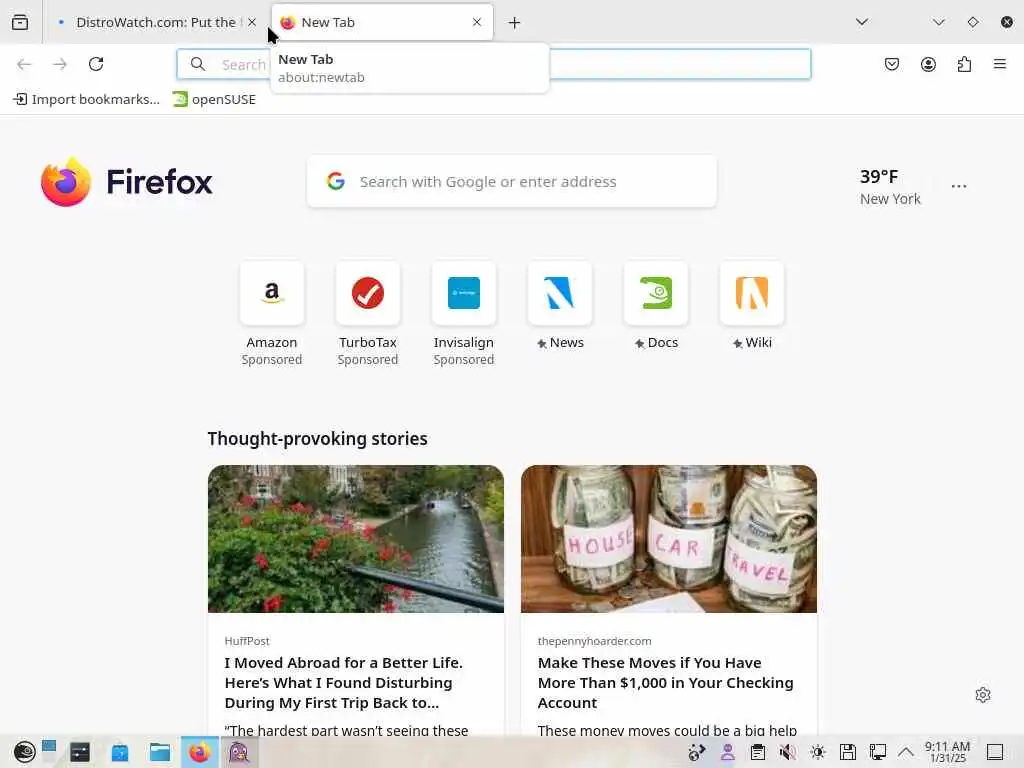Click the Firefox taskbar entry
The image size is (1024, 768).
click(200, 752)
